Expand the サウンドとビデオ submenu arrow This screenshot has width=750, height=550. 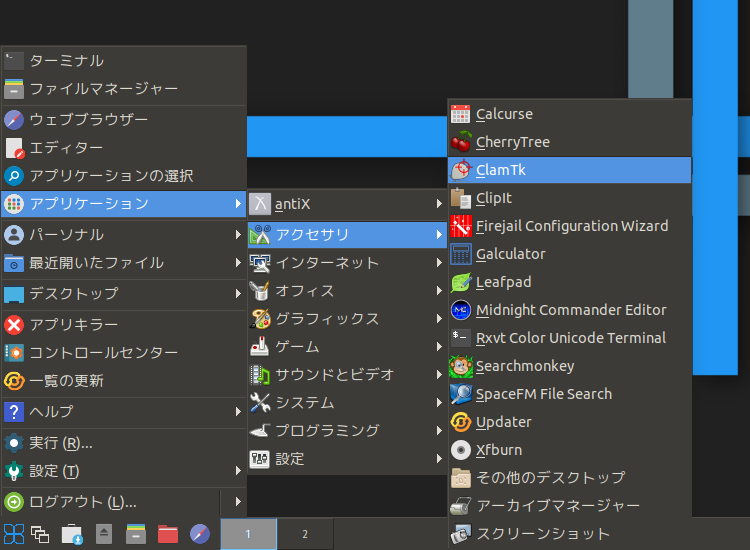coord(439,374)
